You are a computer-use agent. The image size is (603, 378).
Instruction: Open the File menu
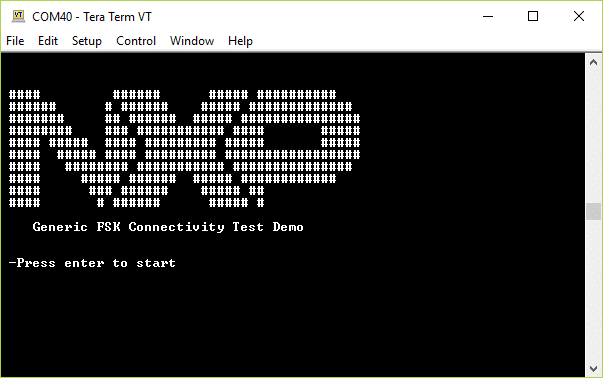coord(15,41)
